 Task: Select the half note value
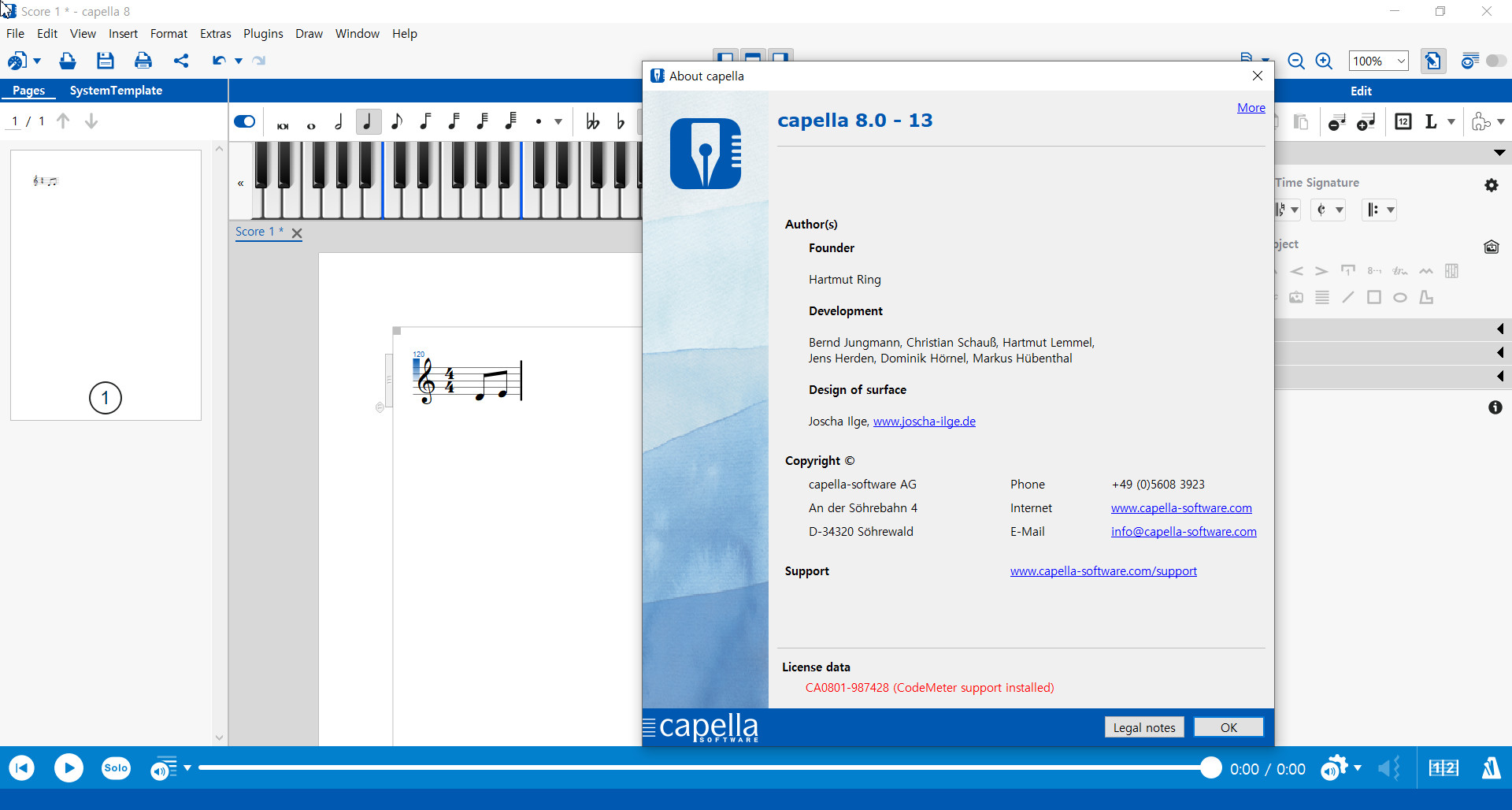339,121
